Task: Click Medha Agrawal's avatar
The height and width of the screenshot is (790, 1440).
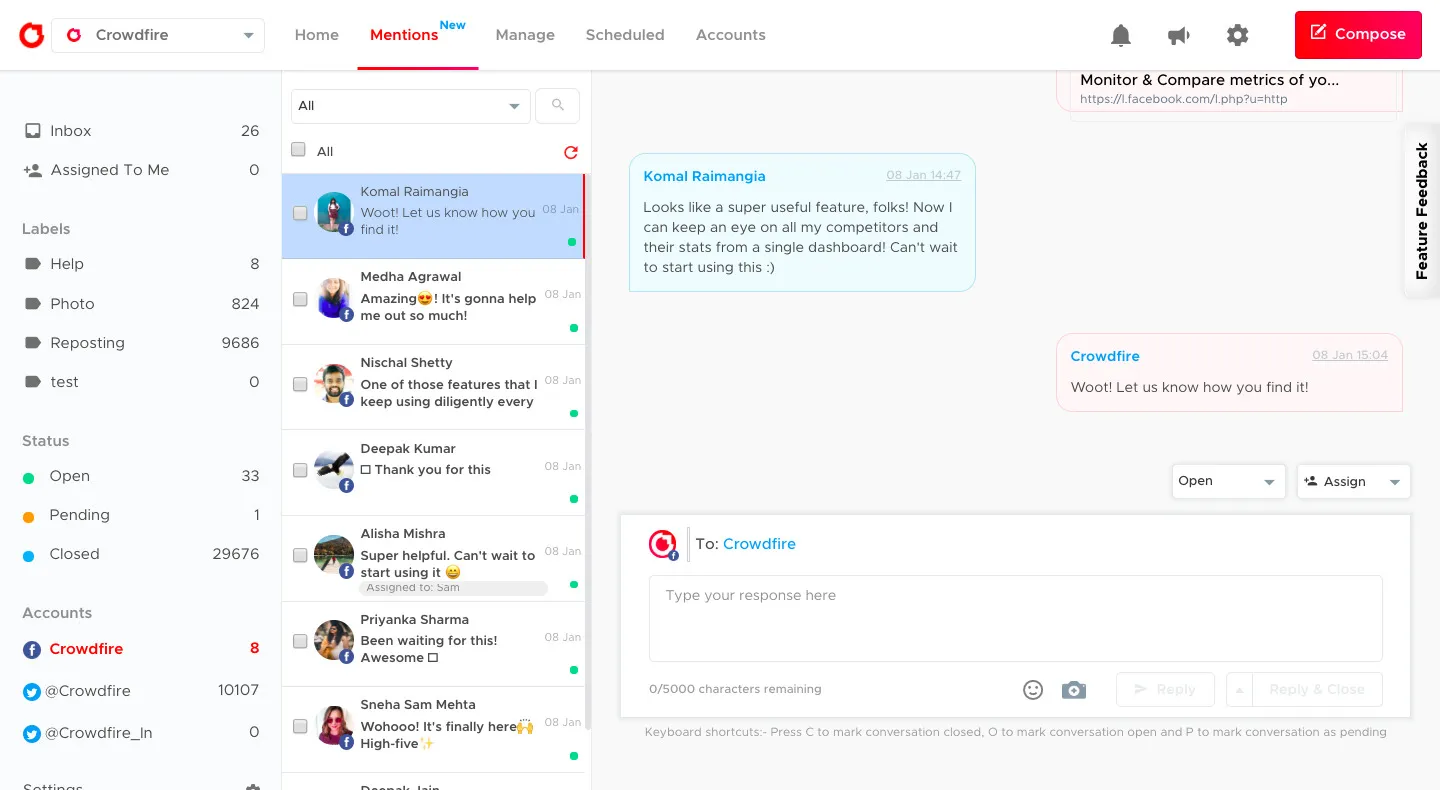Action: 334,298
